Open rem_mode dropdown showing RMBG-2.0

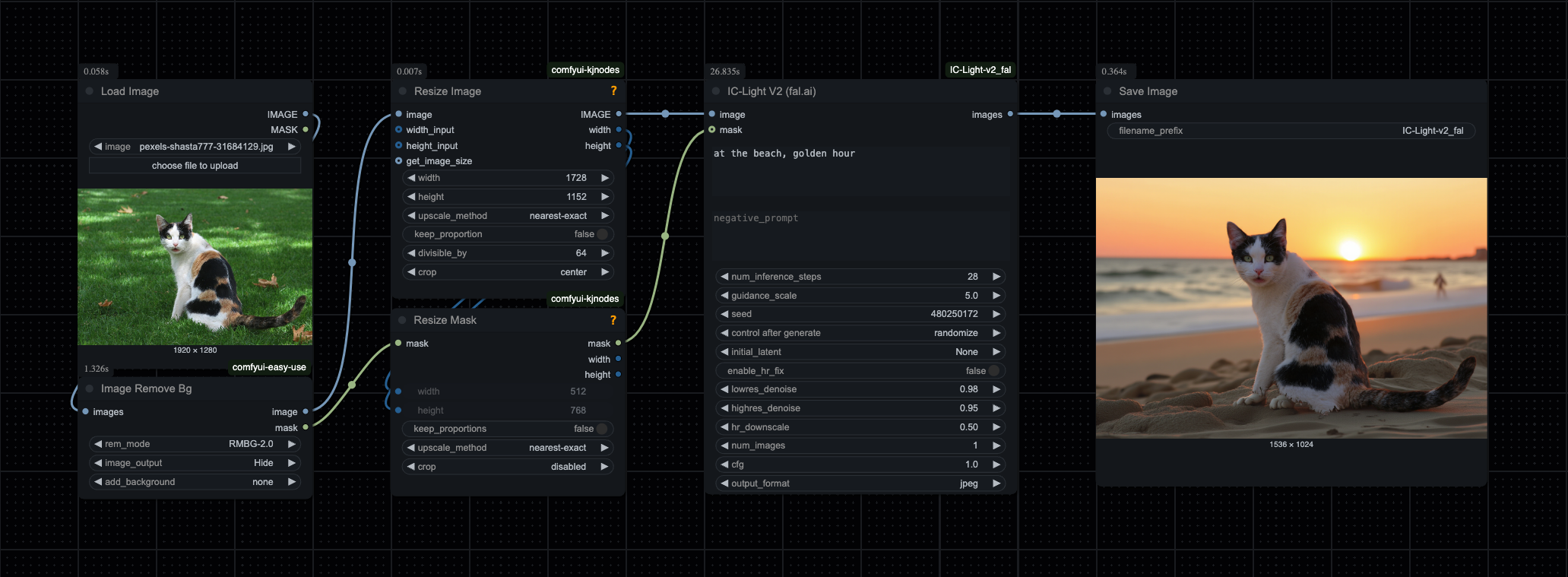click(195, 444)
